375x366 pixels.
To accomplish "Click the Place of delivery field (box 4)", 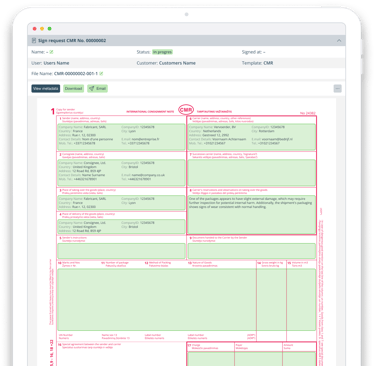I will 121,226.
